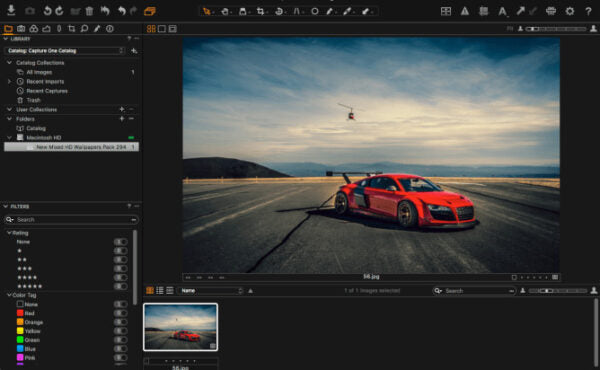Image resolution: width=600 pixels, height=370 pixels.
Task: Select All Images collection
Action: click(39, 72)
